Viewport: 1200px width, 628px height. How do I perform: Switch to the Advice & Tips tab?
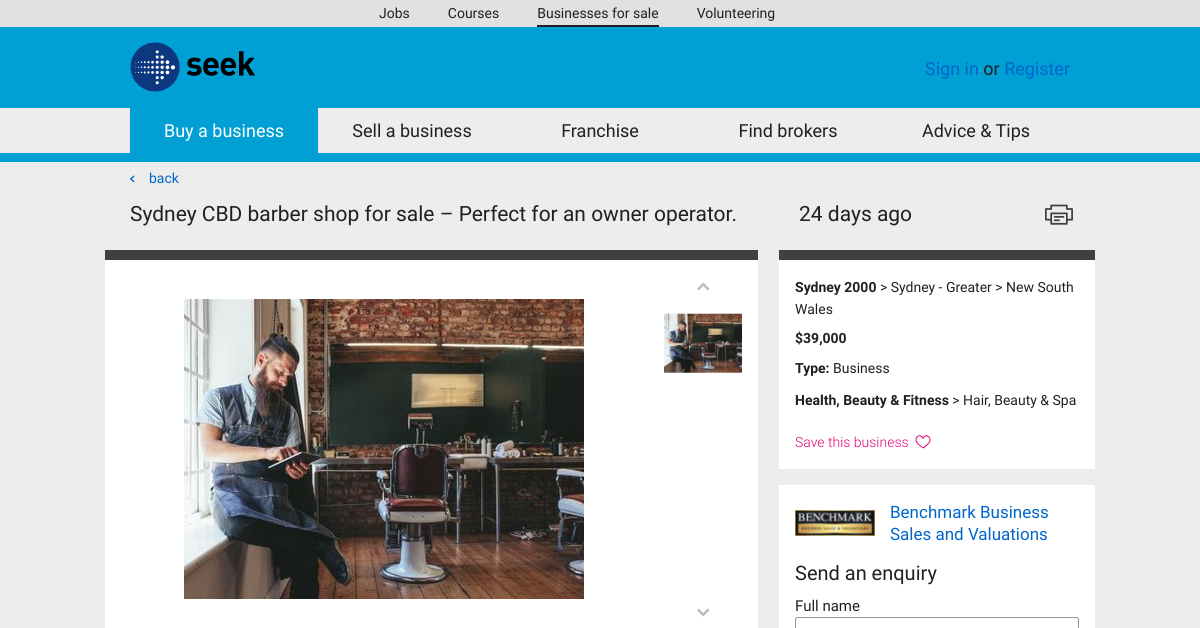click(x=975, y=130)
